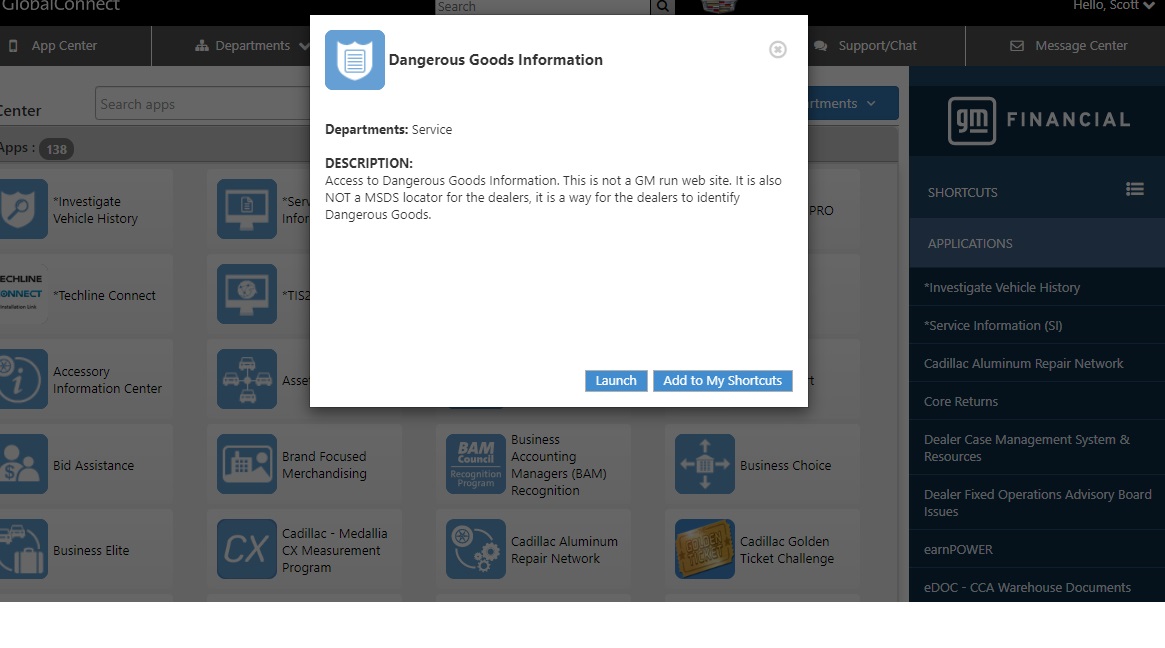The height and width of the screenshot is (648, 1165).
Task: Open eDOC - CCA Warehouse Documents shortcut
Action: [x=1027, y=588]
